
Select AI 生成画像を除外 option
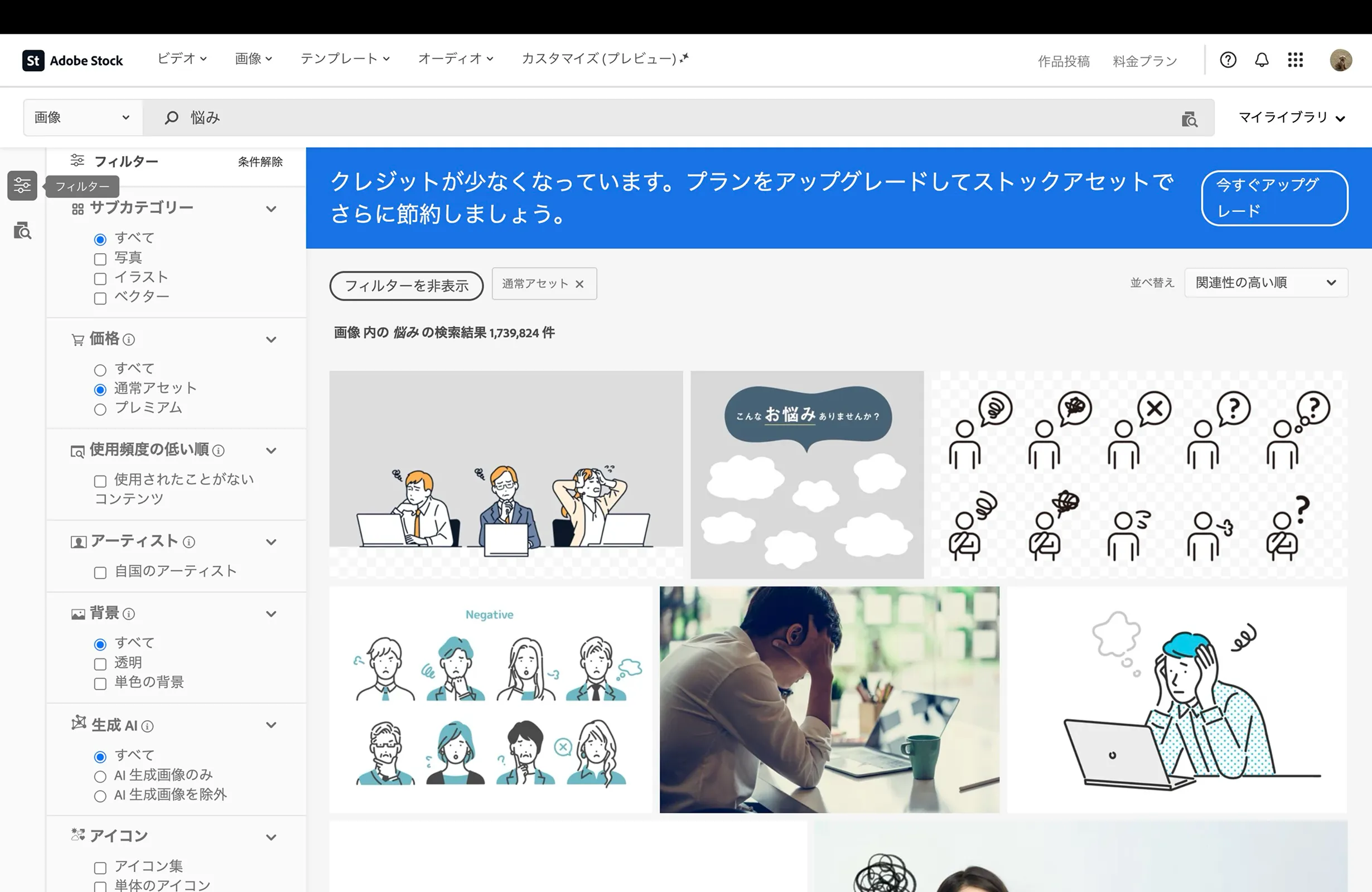pos(100,796)
